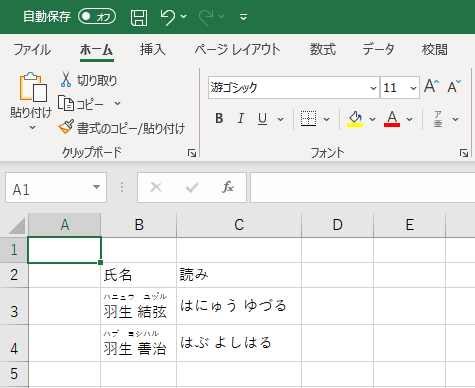Click 切り取り cut button

point(89,80)
